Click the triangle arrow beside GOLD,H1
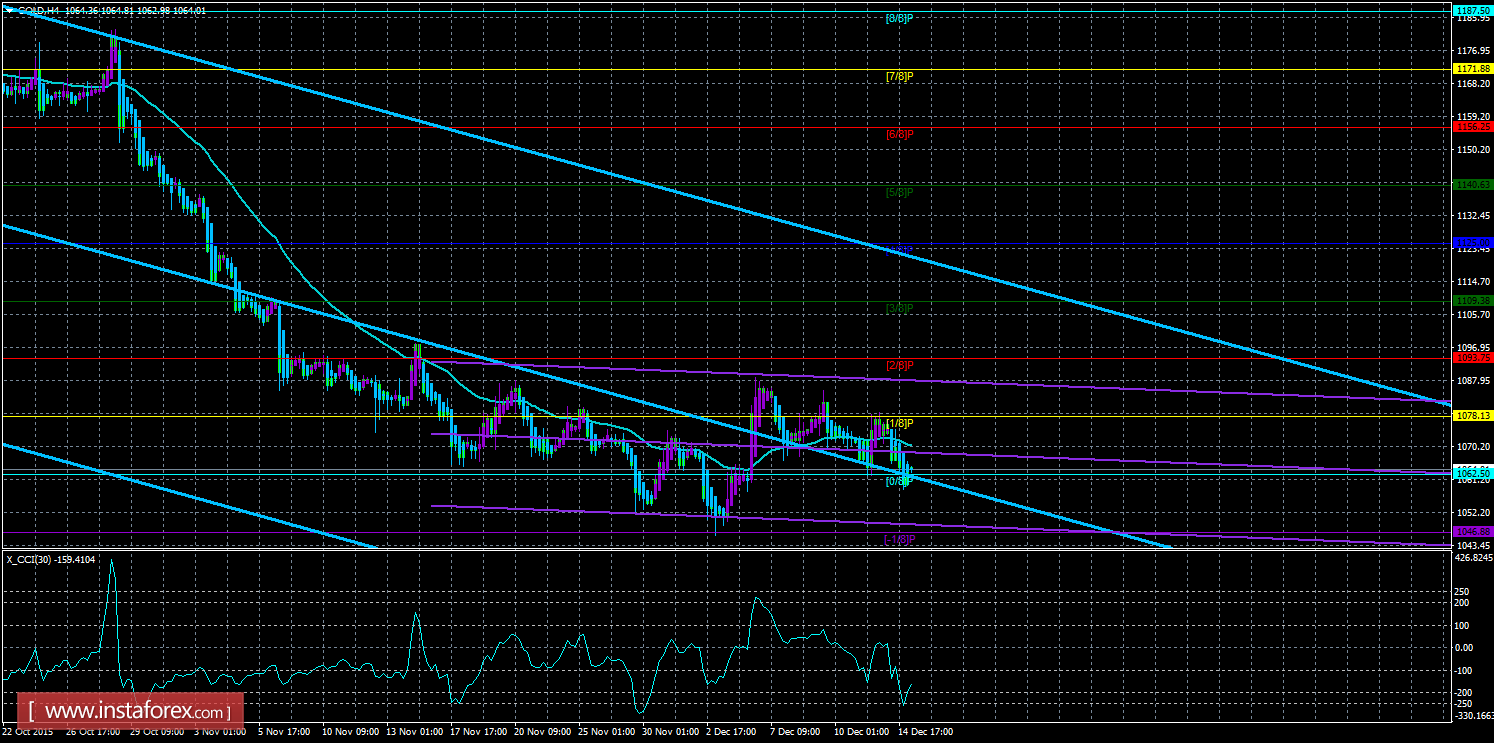This screenshot has height=743, width=1494. pos(9,10)
